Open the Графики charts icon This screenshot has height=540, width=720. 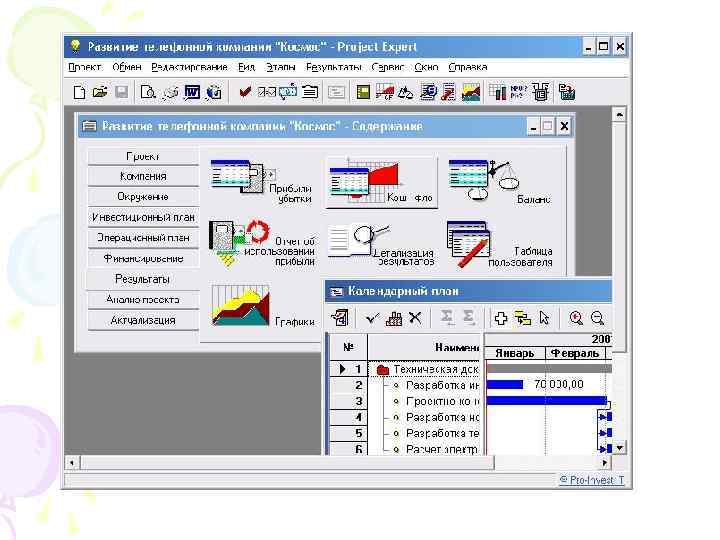[x=263, y=307]
